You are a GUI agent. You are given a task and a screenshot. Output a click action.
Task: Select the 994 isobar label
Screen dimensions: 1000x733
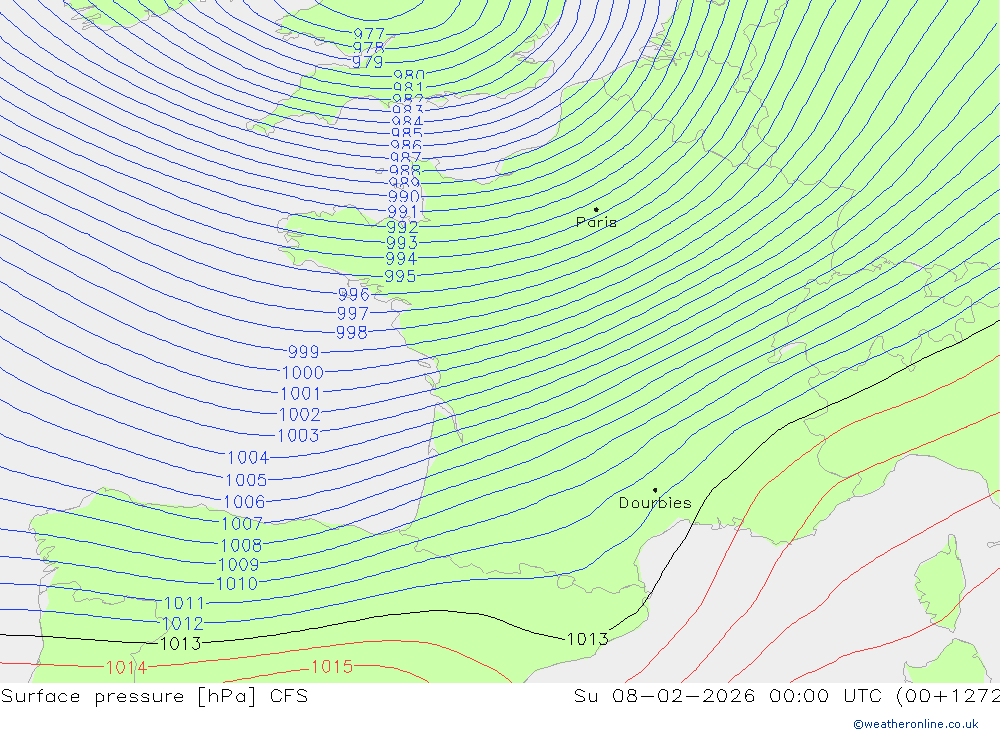(401, 259)
